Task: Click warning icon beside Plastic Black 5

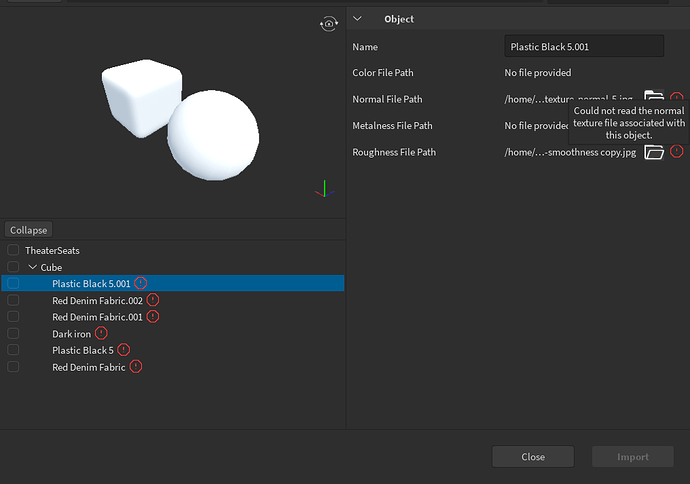Action: (123, 350)
